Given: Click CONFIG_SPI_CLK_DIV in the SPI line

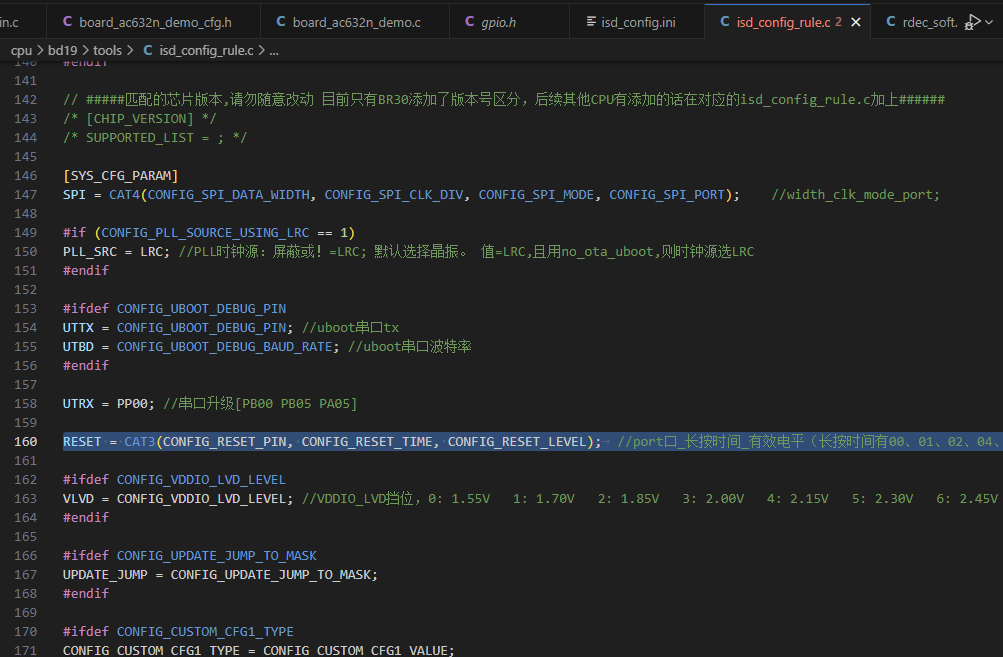Looking at the screenshot, I should 393,194.
